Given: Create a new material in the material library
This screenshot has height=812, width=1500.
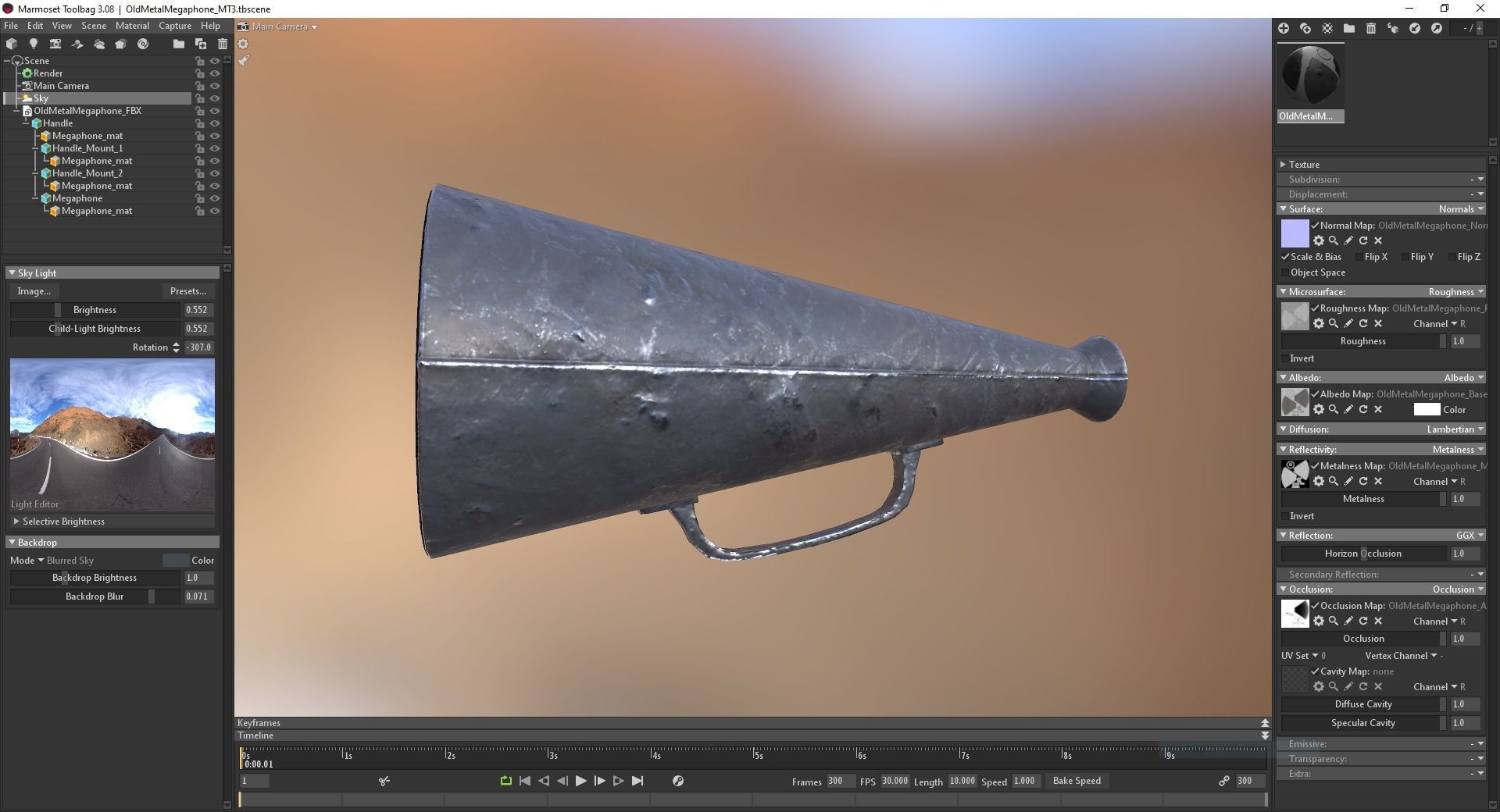Looking at the screenshot, I should tap(1284, 28).
